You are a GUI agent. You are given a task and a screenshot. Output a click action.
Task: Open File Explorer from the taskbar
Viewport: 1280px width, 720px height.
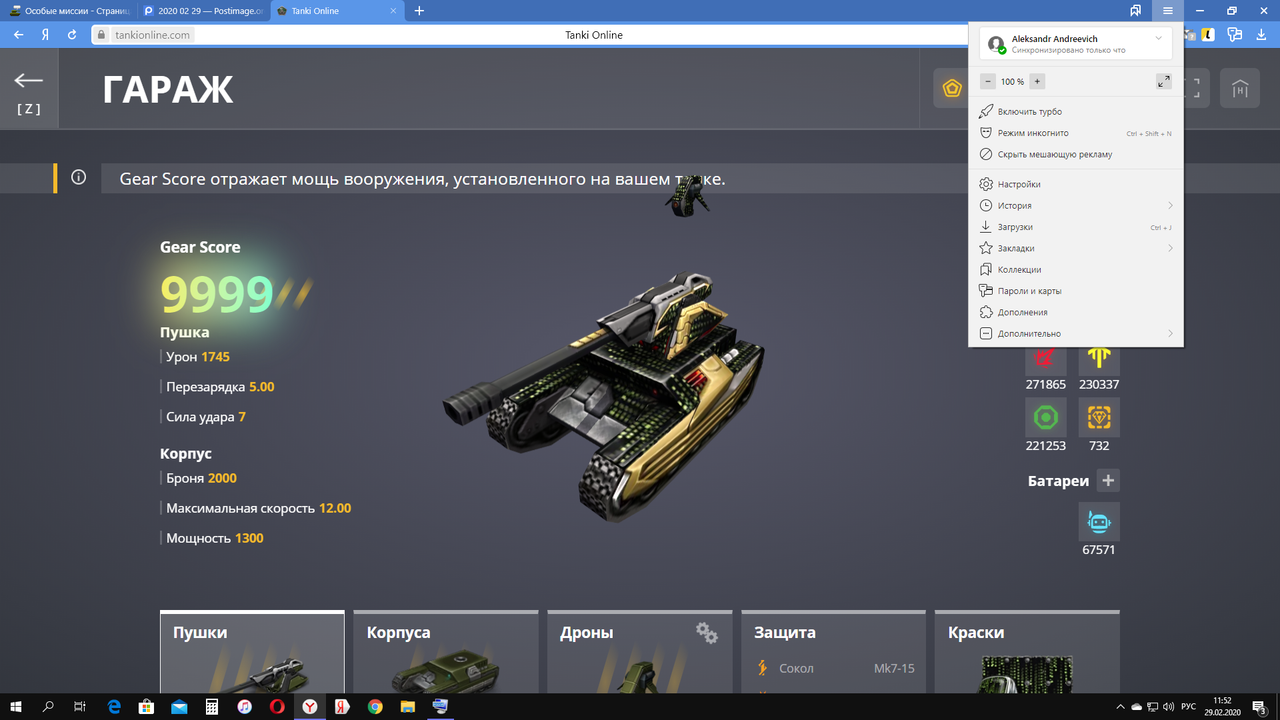tap(408, 707)
